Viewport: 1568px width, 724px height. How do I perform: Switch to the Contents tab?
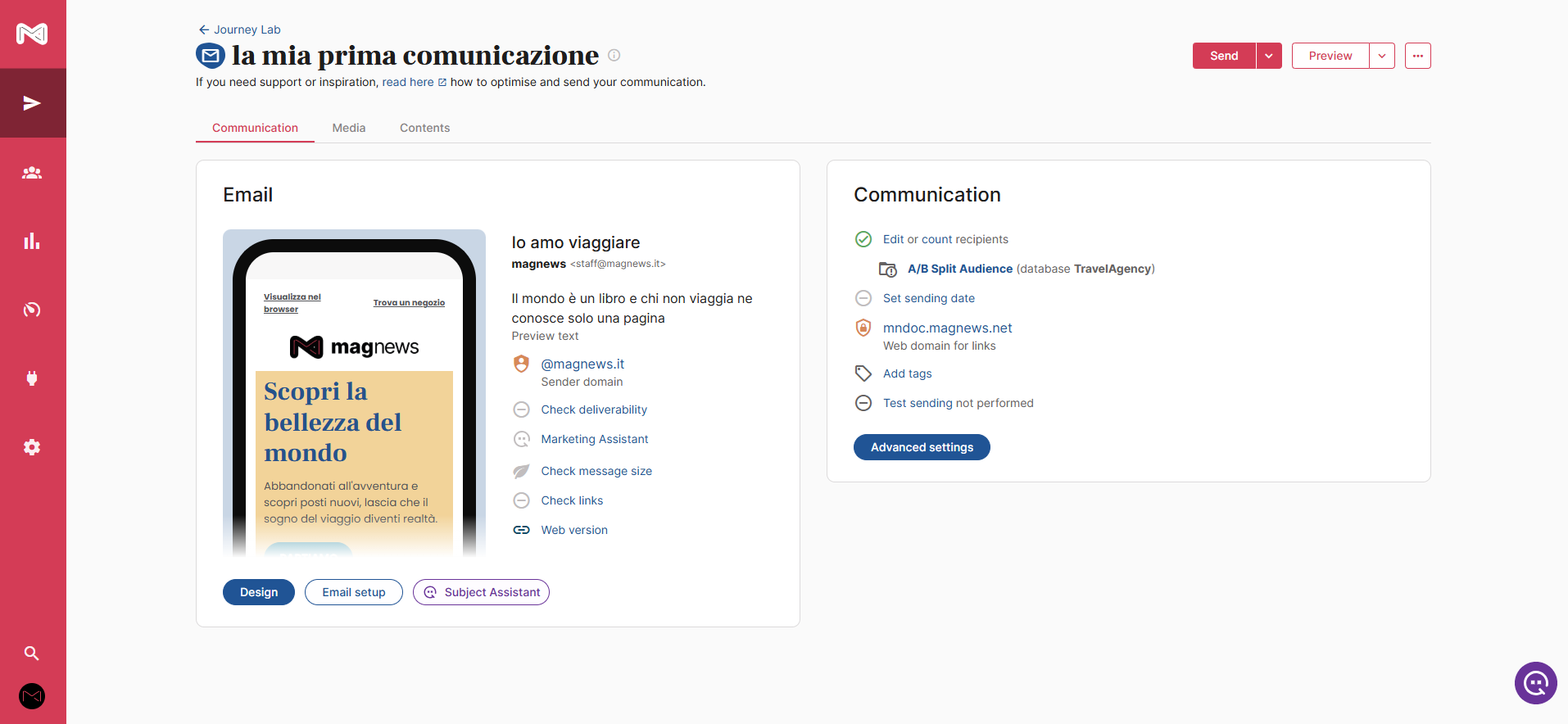424,128
